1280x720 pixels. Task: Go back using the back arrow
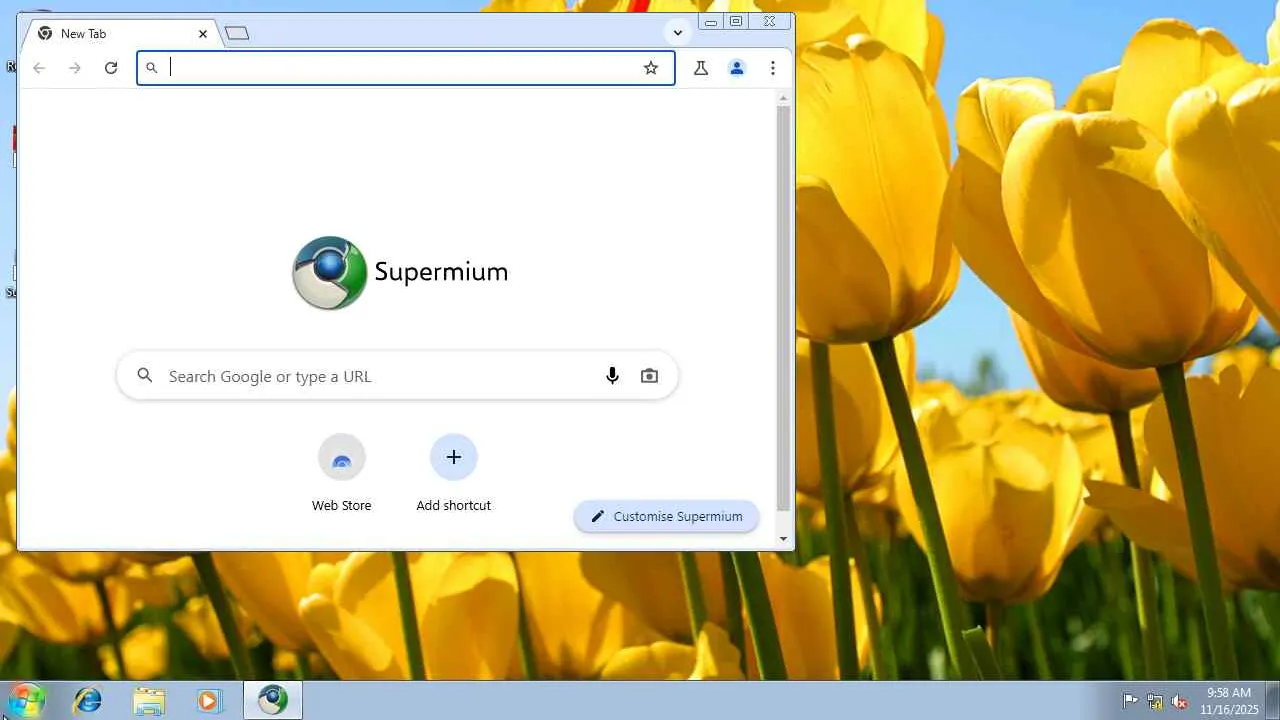39,68
